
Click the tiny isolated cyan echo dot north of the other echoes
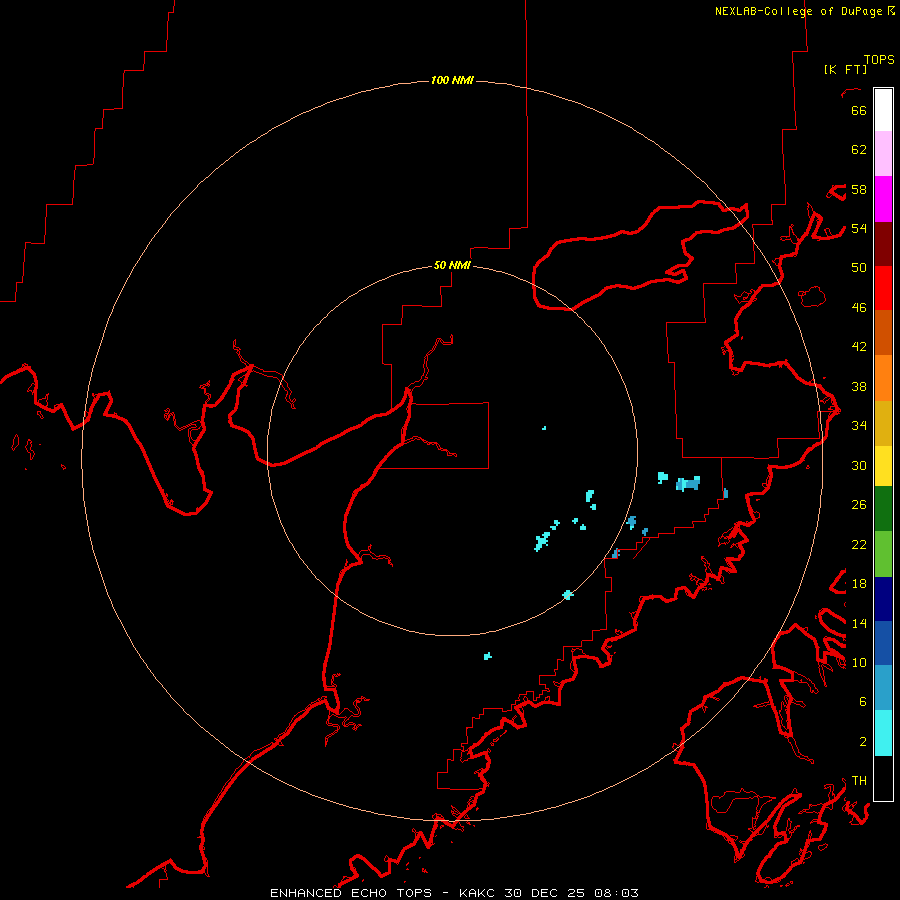coord(544,428)
